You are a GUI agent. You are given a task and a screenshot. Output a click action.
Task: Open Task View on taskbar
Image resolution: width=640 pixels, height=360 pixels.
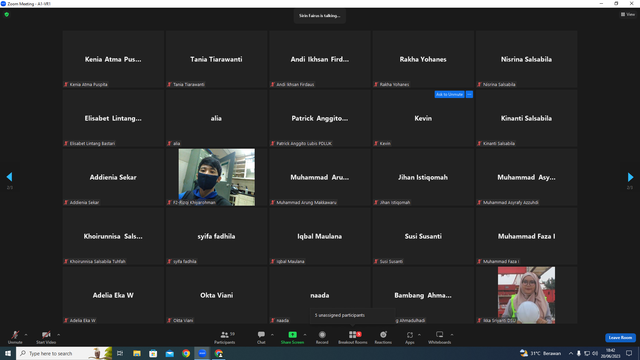120,353
